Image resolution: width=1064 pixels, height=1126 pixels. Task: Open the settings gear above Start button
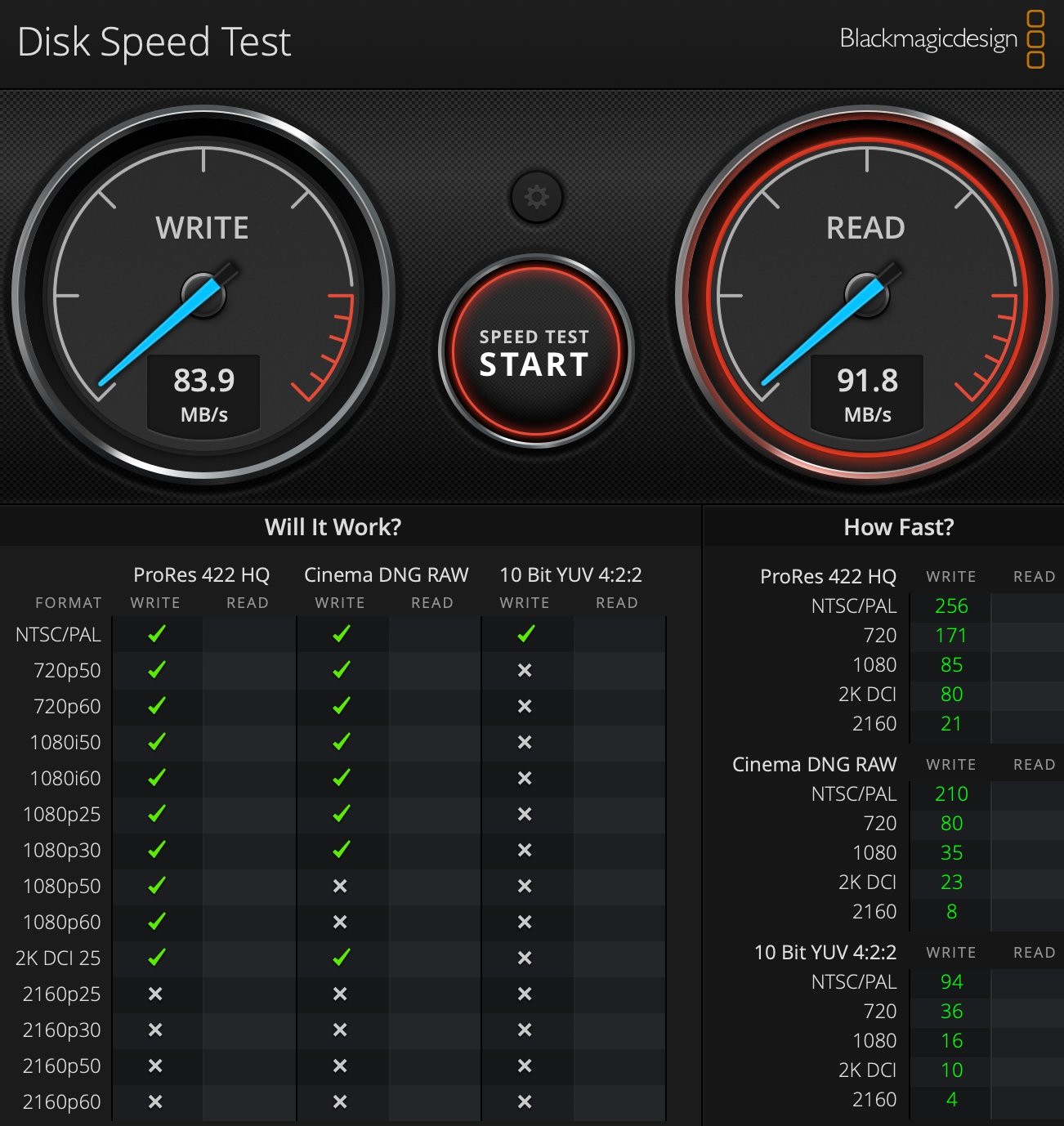pyautogui.click(x=536, y=197)
